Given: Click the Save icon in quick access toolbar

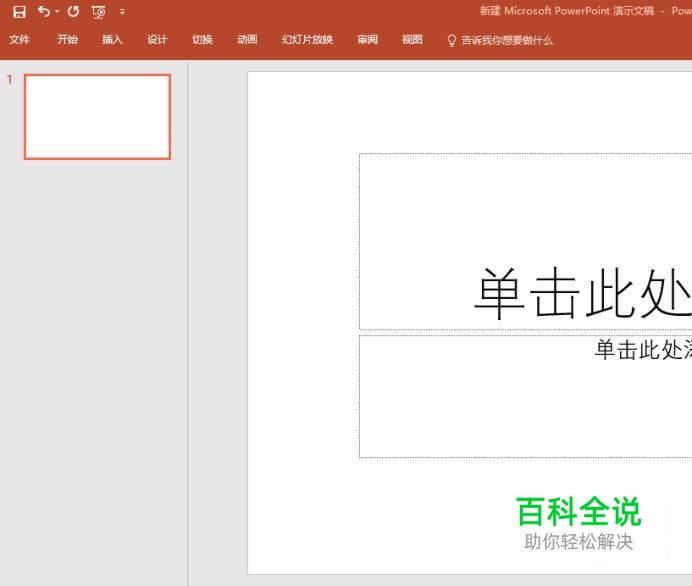Looking at the screenshot, I should [x=19, y=12].
